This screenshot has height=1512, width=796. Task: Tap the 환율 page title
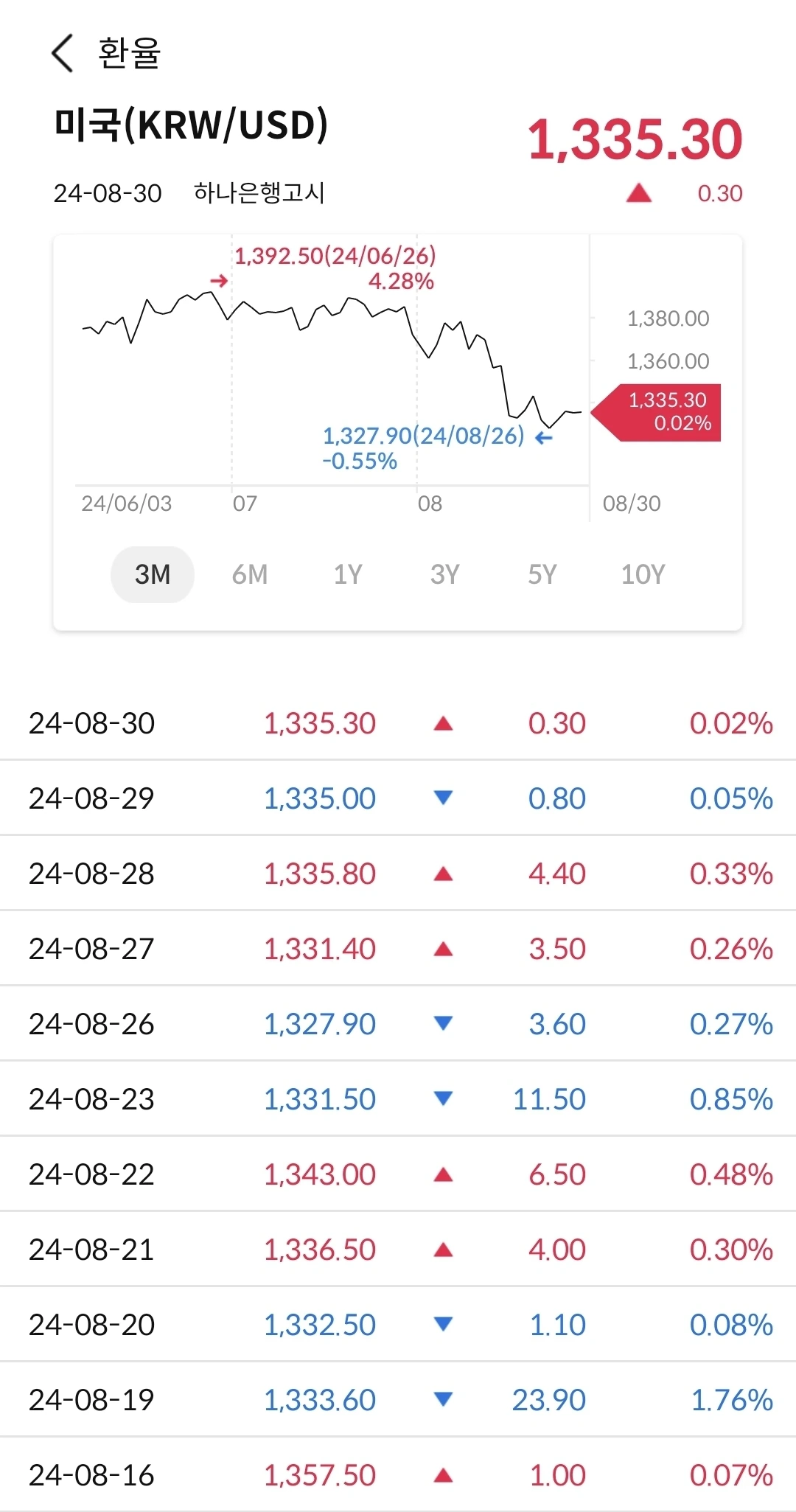click(129, 53)
